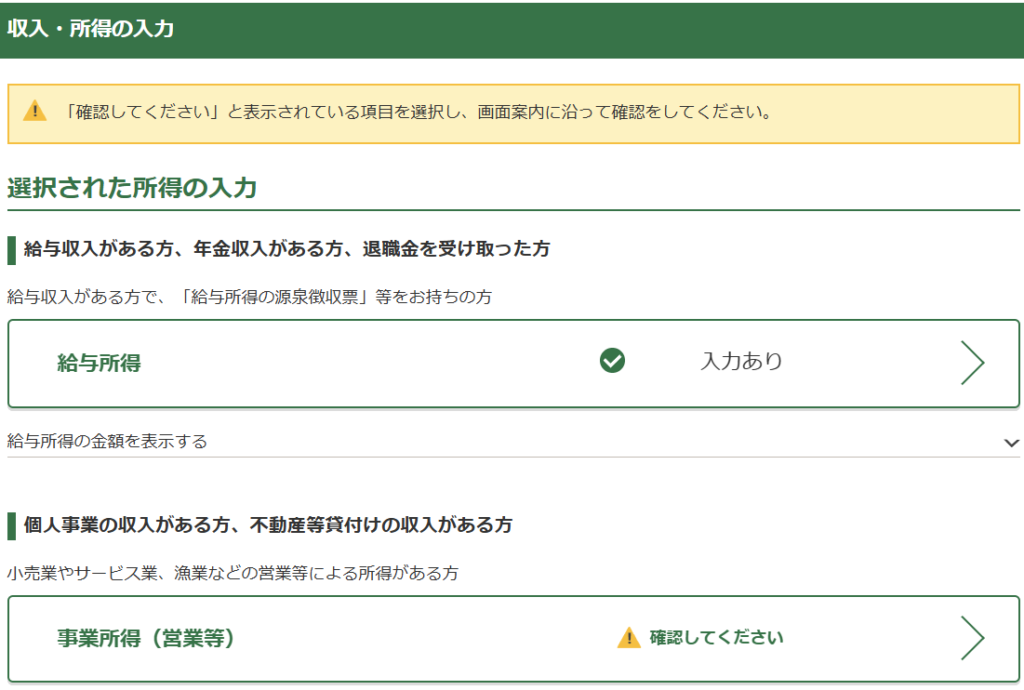
Task: Click warning triangle icon next to 確認してください label
Action: [628, 637]
